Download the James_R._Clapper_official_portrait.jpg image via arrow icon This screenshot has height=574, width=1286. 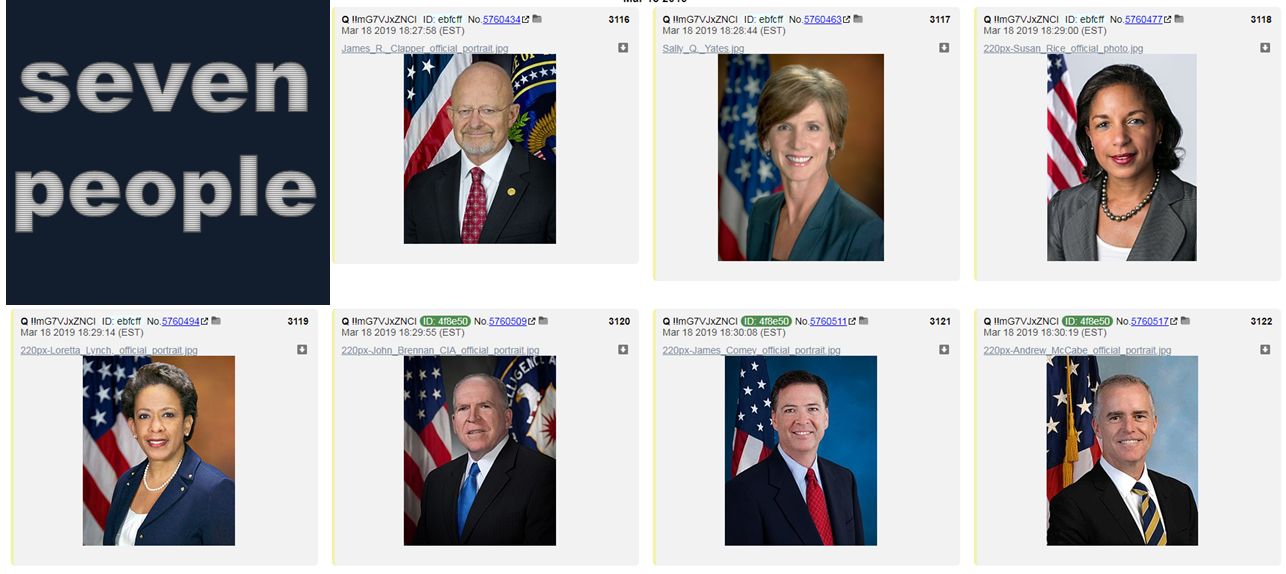click(623, 48)
